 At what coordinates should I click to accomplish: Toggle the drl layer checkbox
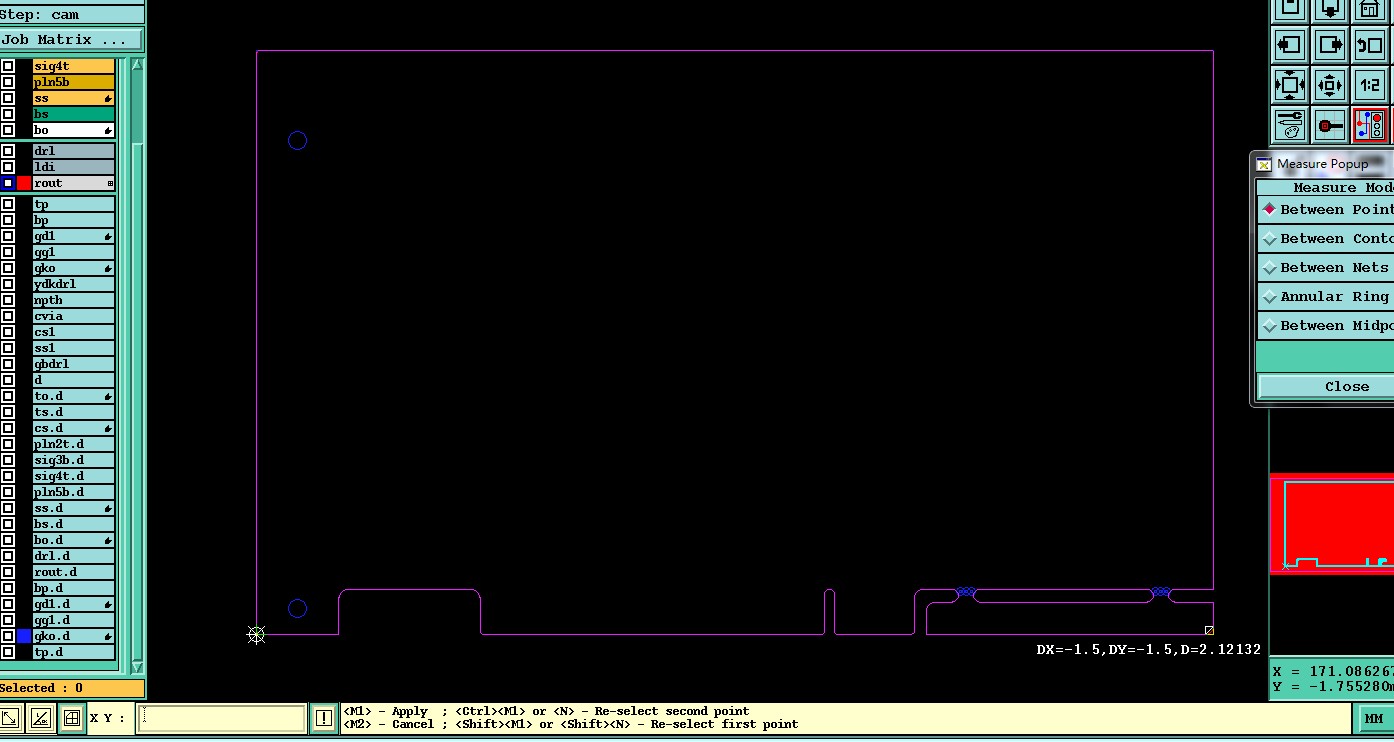pos(8,151)
